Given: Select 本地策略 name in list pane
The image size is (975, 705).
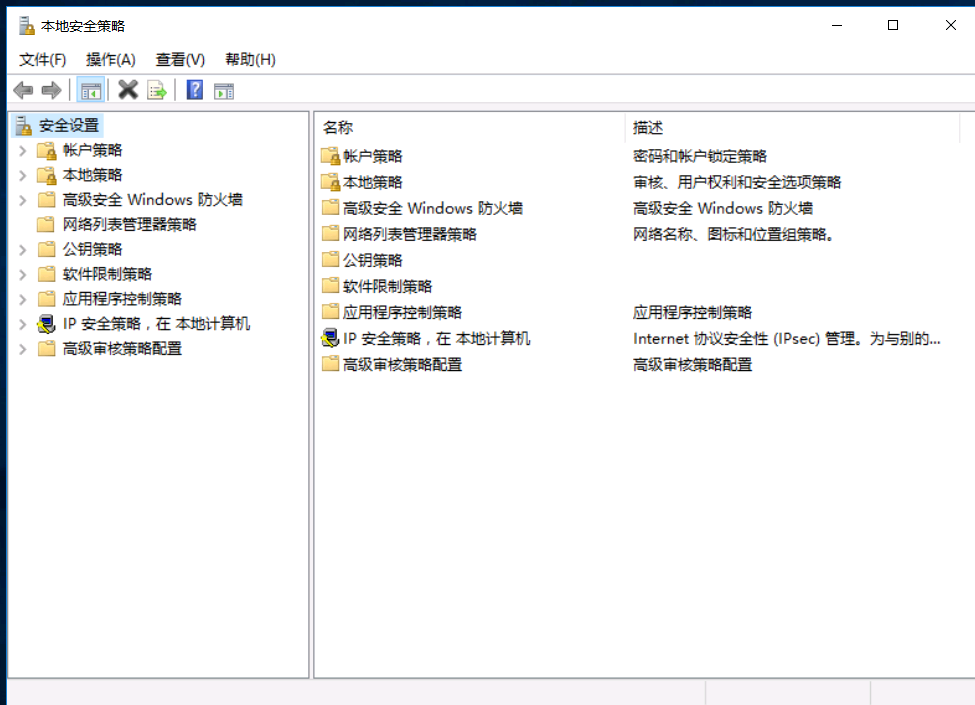Looking at the screenshot, I should click(372, 182).
